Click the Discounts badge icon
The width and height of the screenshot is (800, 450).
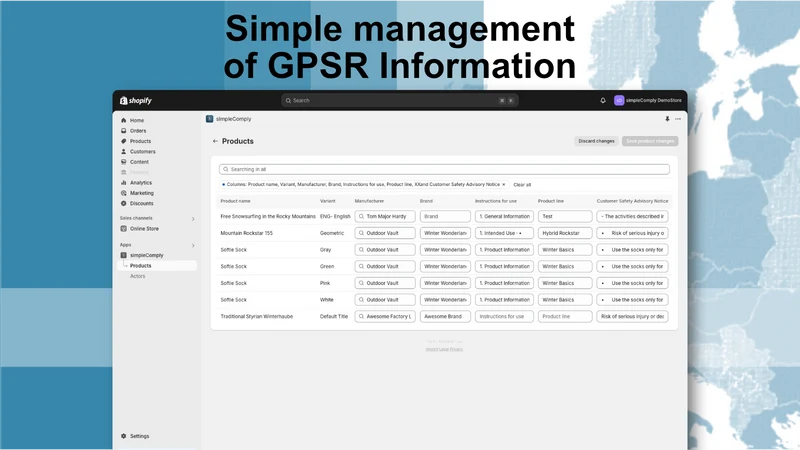[x=123, y=203]
